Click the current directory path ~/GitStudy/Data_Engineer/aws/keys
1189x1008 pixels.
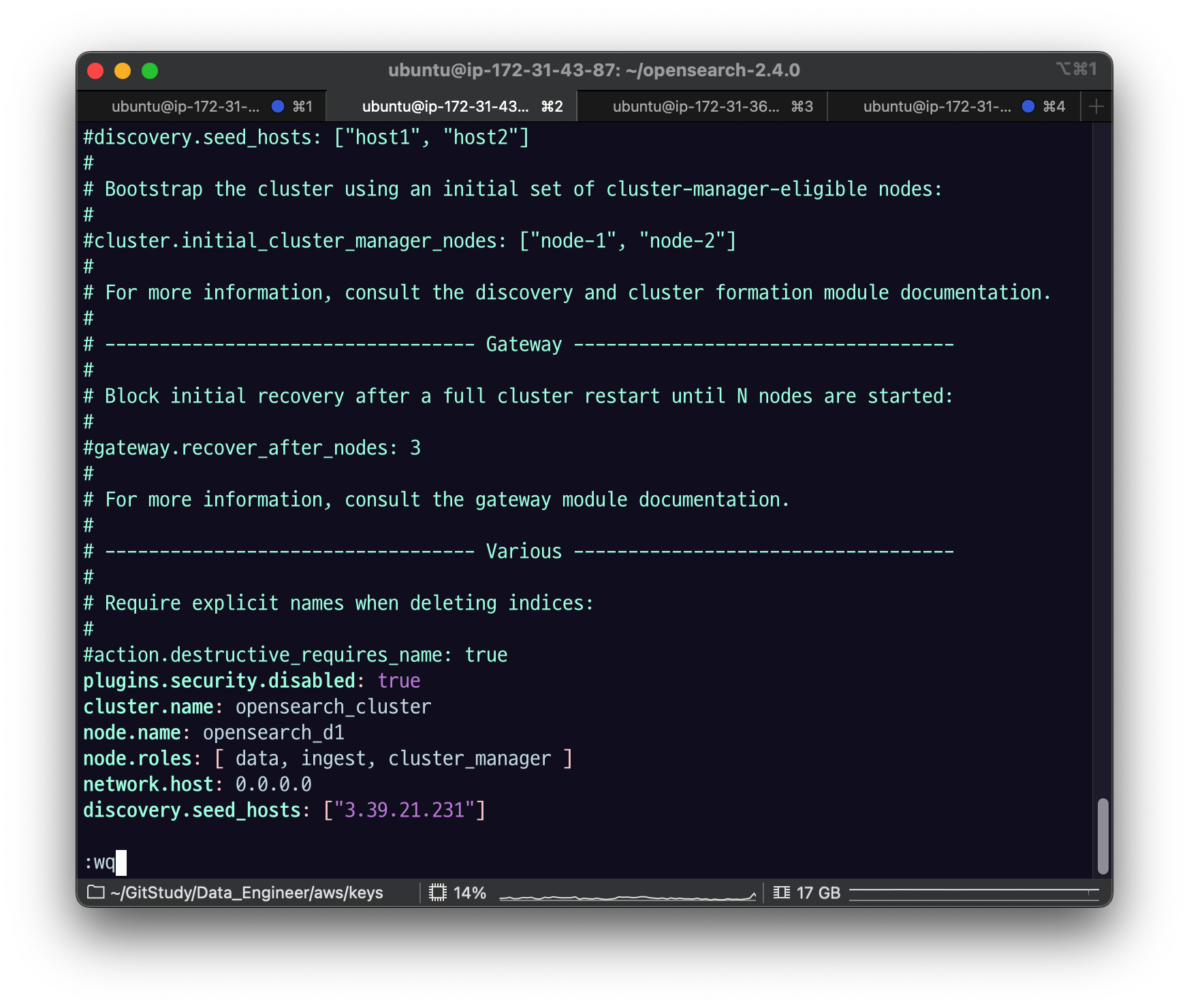(x=247, y=892)
